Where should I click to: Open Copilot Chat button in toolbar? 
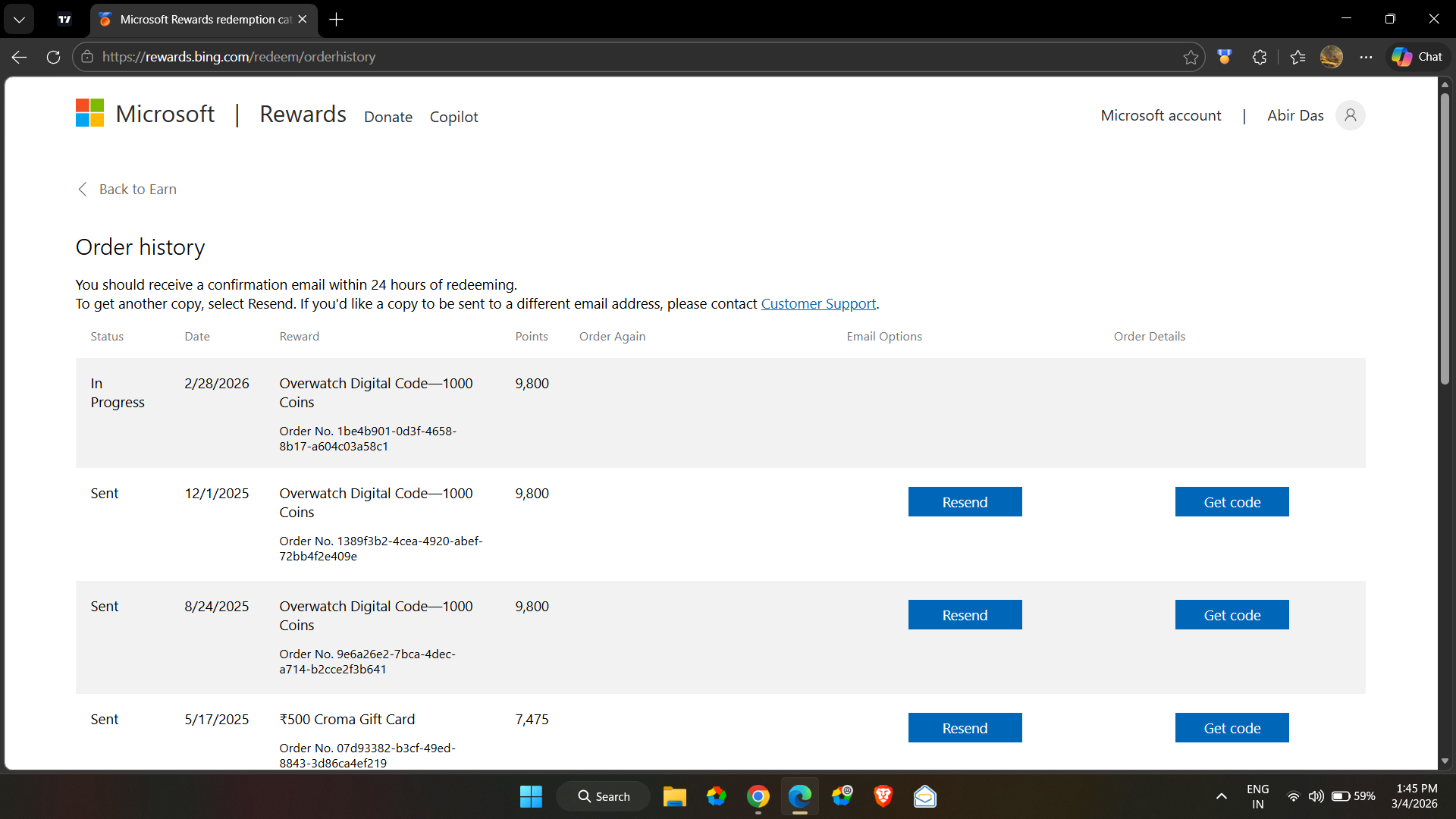click(1417, 57)
